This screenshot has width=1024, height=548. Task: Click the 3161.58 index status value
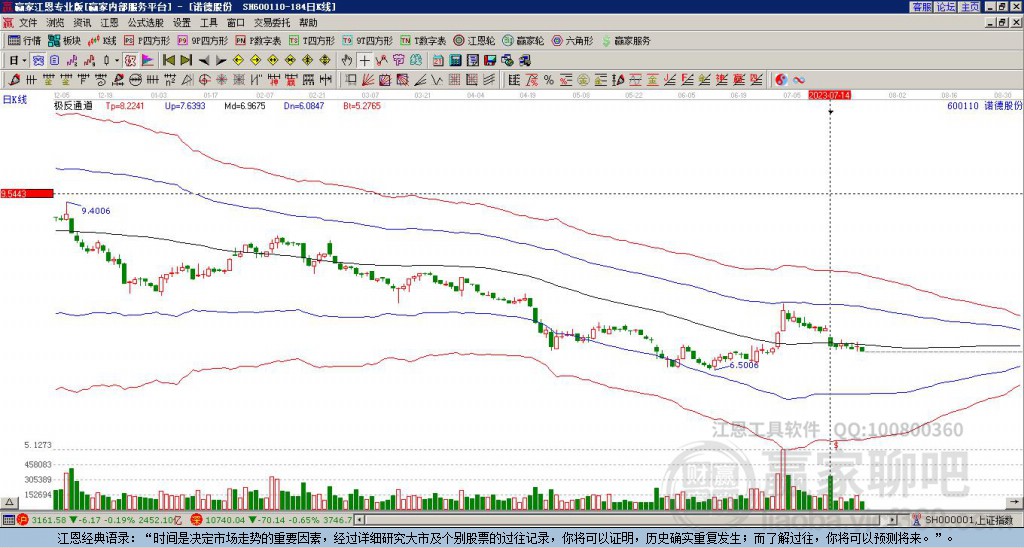click(x=49, y=520)
